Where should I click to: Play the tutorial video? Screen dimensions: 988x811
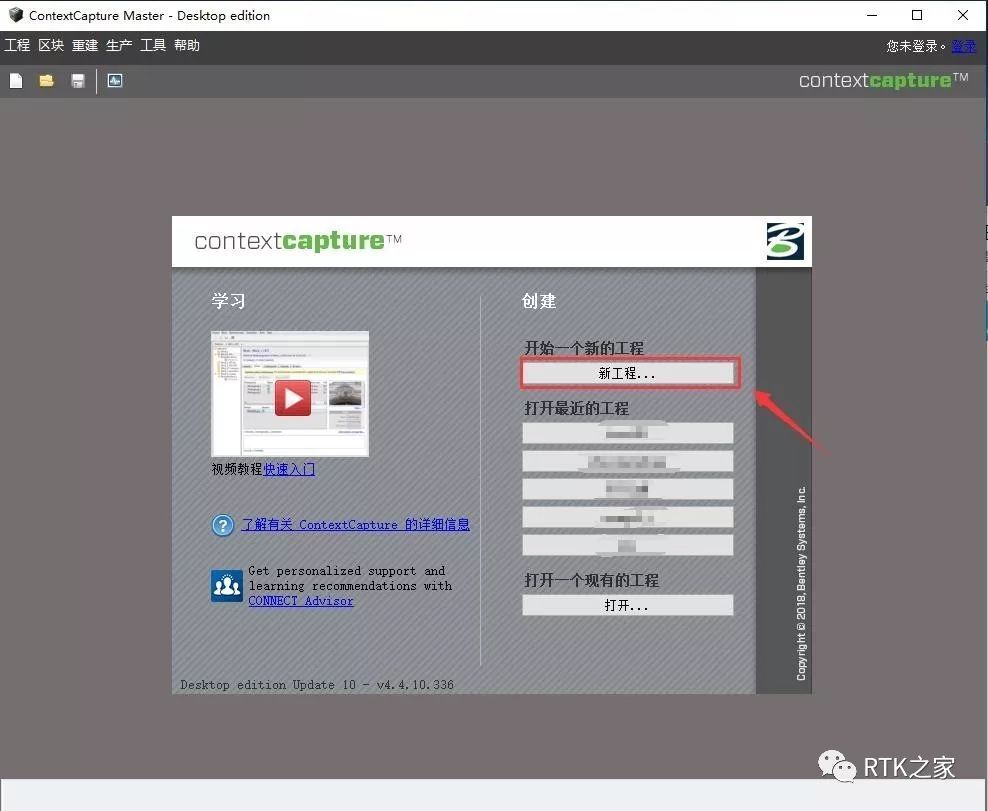(292, 398)
